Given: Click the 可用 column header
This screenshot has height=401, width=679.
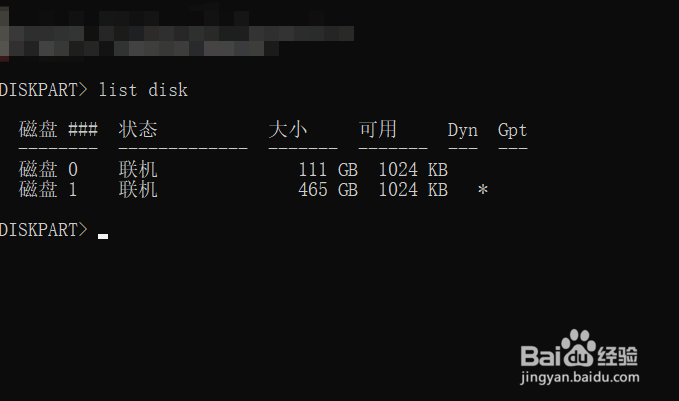Looking at the screenshot, I should [378, 129].
